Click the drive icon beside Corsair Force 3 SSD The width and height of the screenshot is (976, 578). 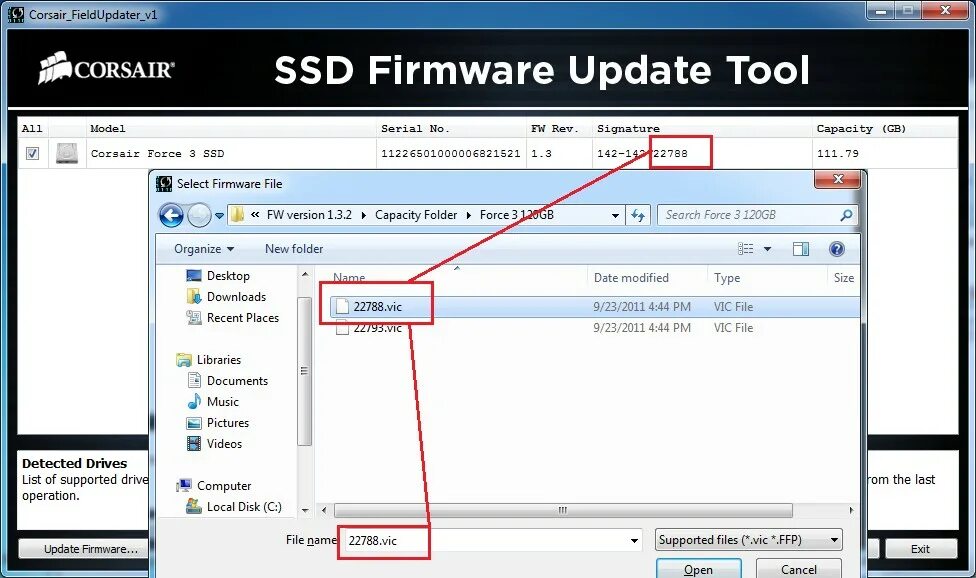point(67,153)
